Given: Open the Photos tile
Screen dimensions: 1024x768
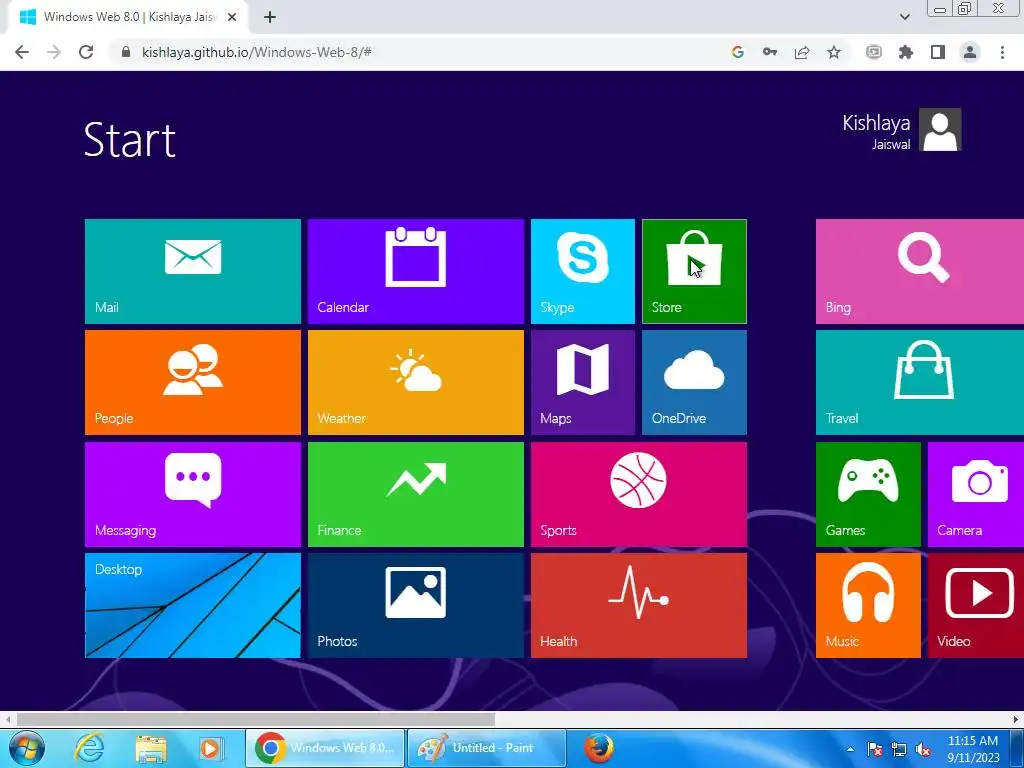Looking at the screenshot, I should (x=415, y=605).
